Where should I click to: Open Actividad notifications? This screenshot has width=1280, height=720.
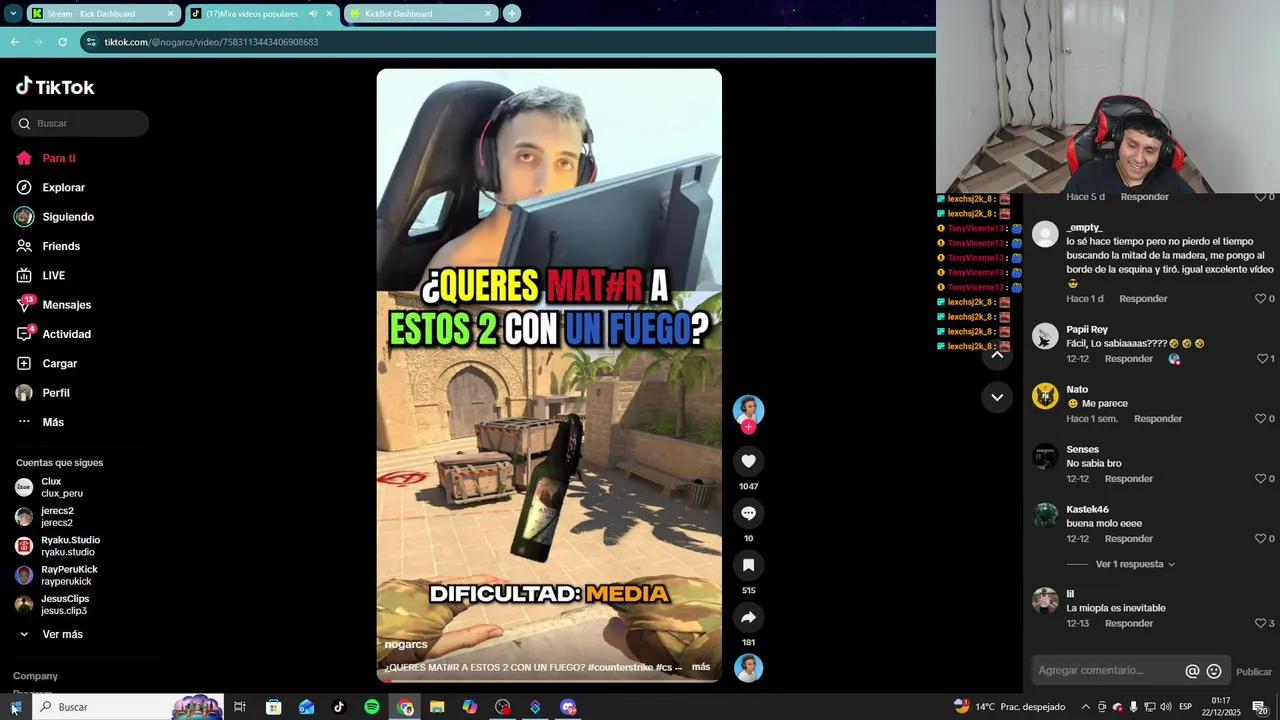pyautogui.click(x=54, y=334)
